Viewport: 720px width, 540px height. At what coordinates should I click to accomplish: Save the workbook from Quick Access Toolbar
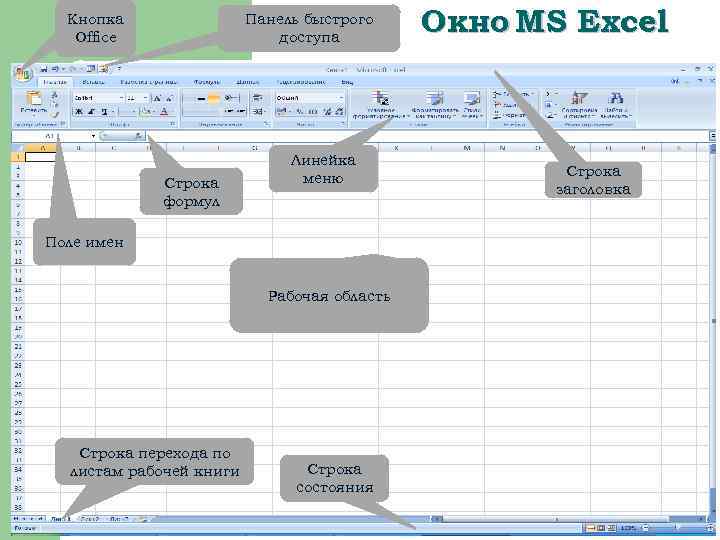44,69
